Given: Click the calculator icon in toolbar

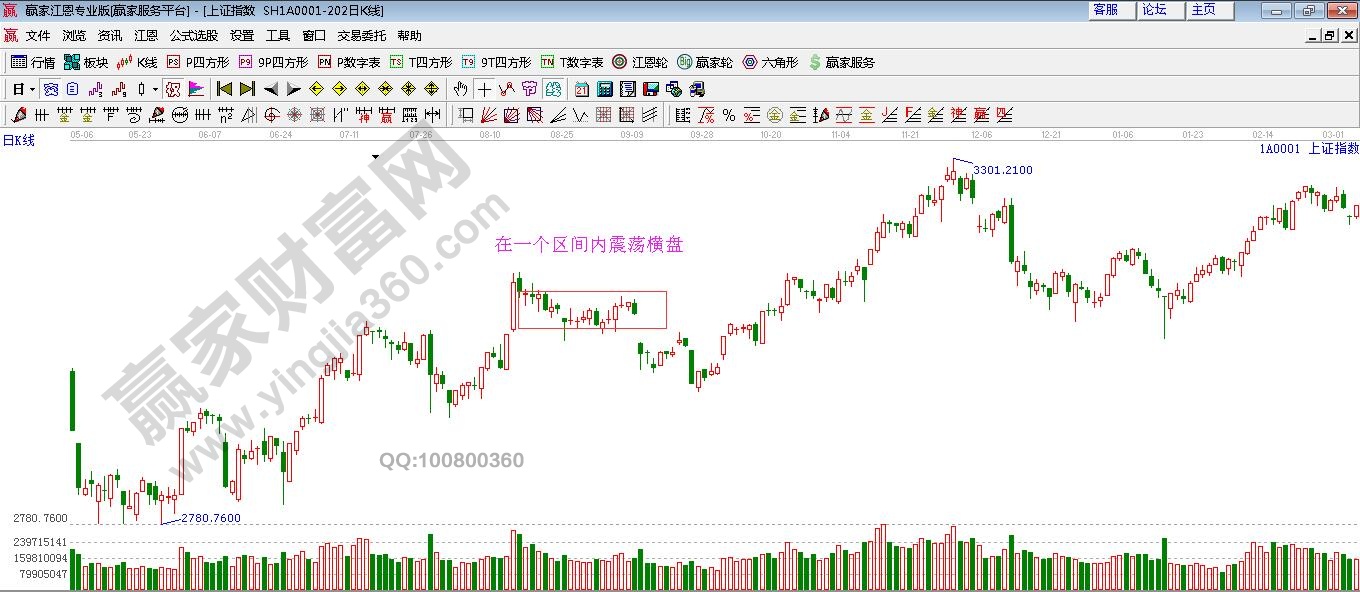Looking at the screenshot, I should 604,89.
